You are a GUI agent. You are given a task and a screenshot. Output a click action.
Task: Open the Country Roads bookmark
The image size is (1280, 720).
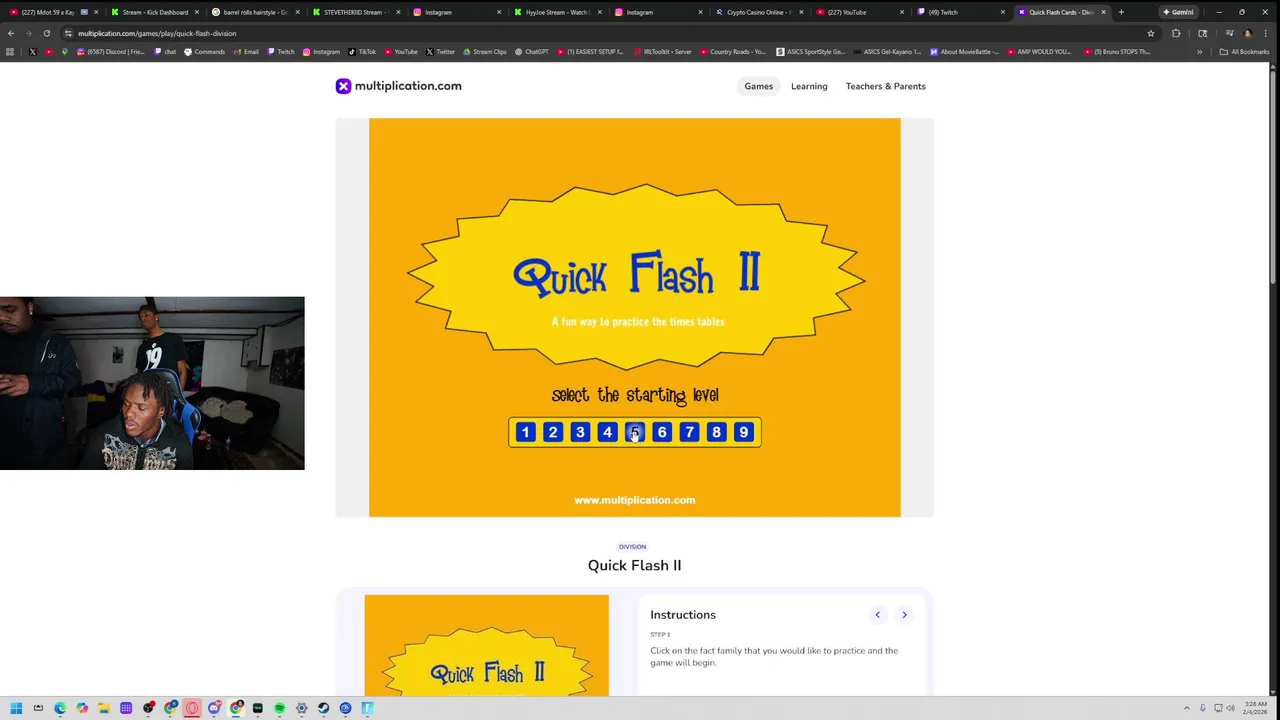coord(733,52)
